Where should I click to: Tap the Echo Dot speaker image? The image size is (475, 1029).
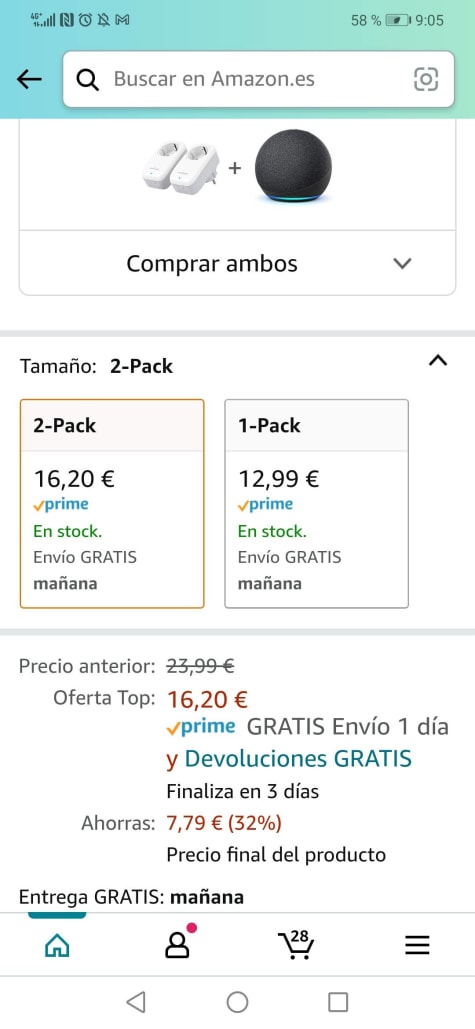tap(293, 165)
